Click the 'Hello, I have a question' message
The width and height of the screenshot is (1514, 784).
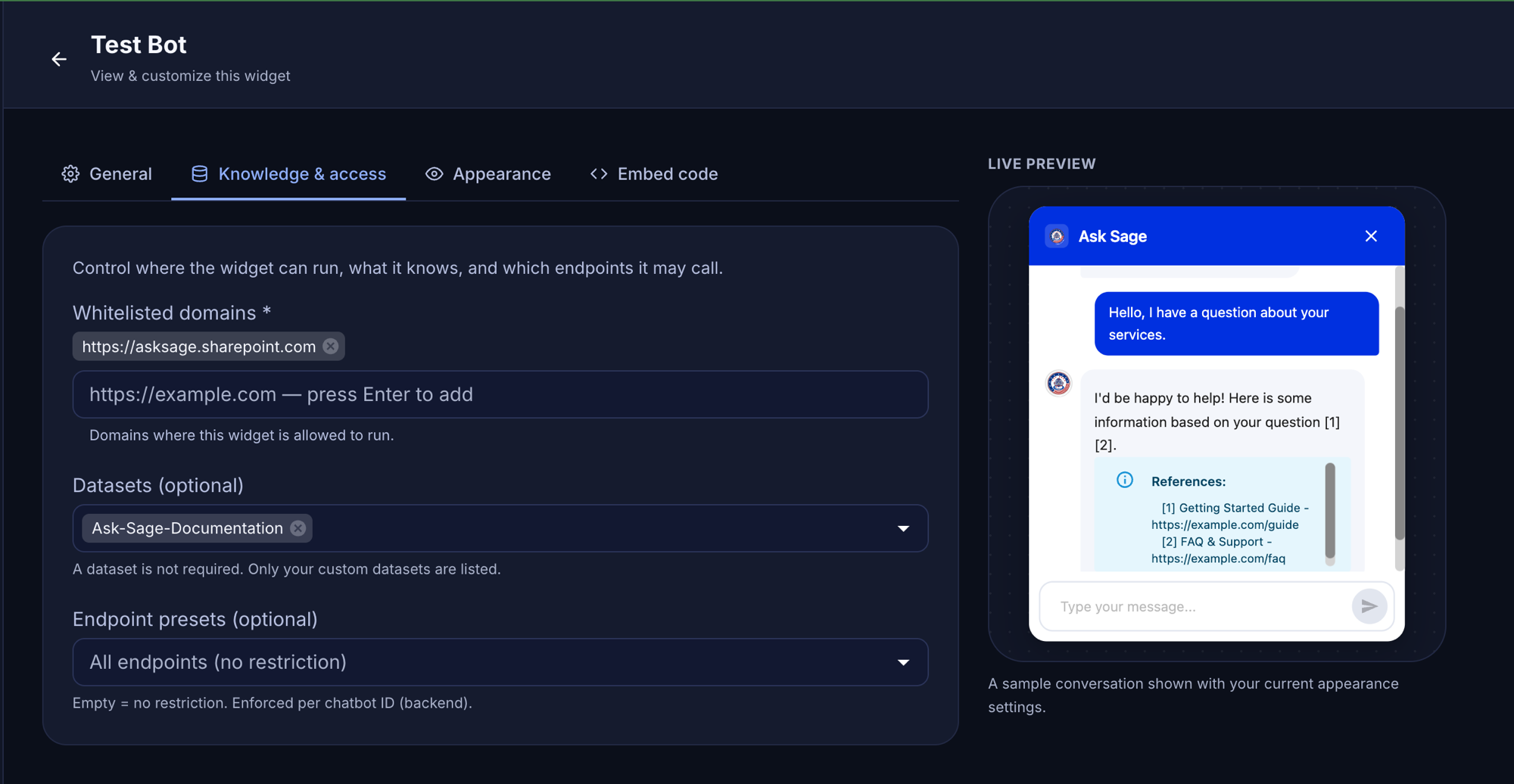coord(1237,324)
